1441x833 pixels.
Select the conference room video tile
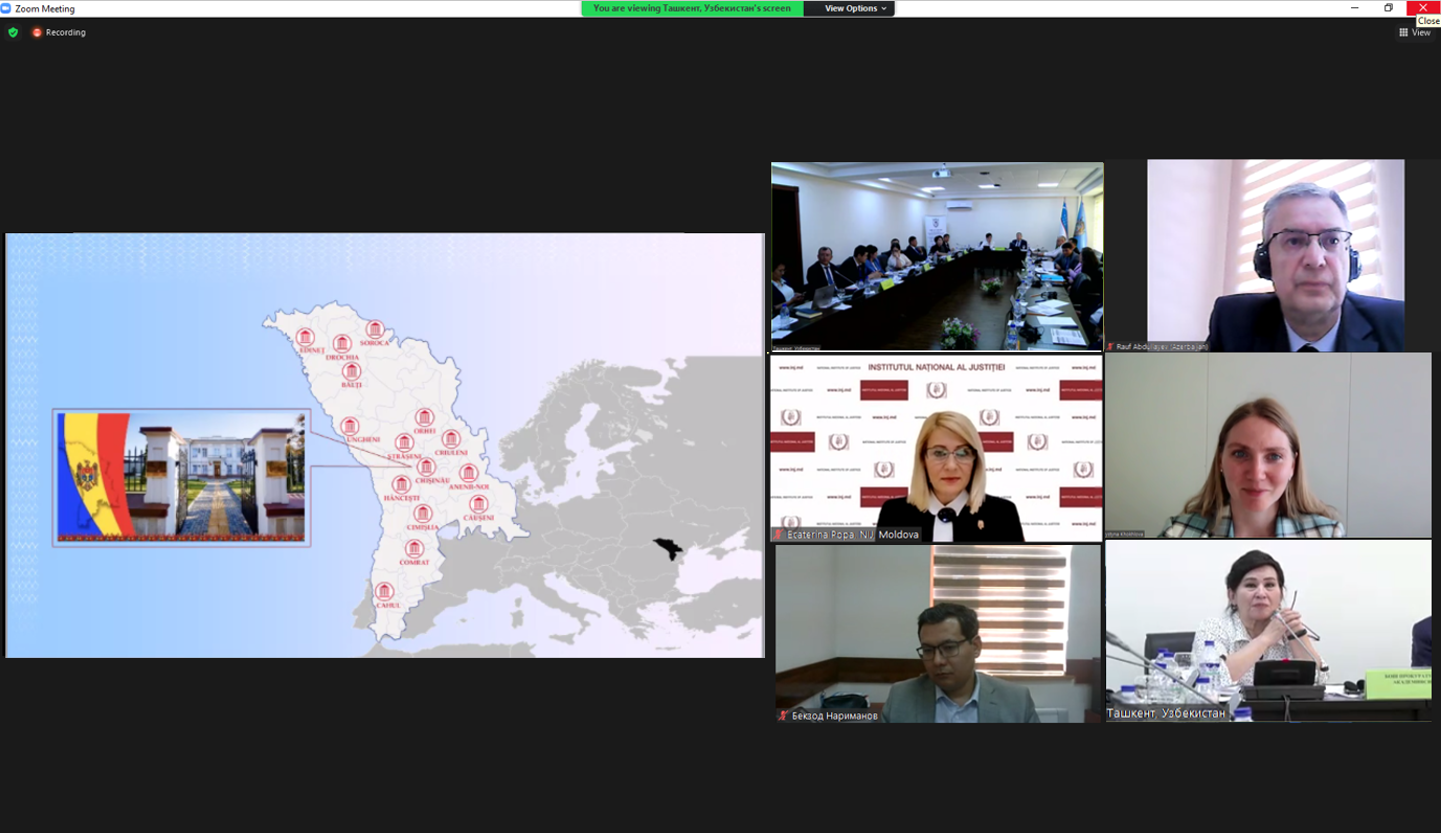tap(937, 255)
